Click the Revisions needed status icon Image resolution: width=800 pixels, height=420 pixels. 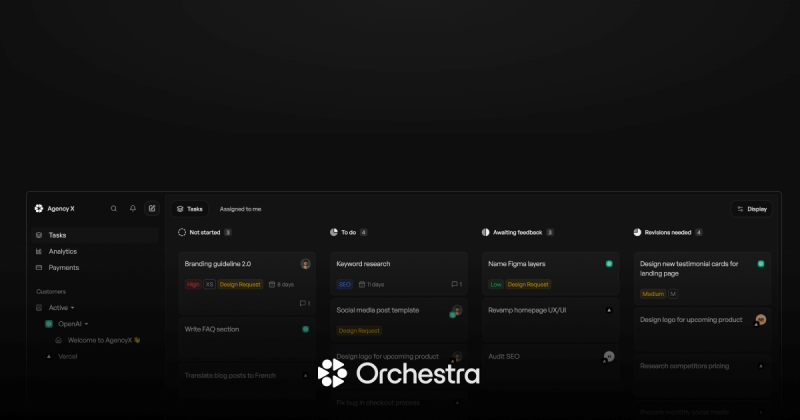coord(637,232)
